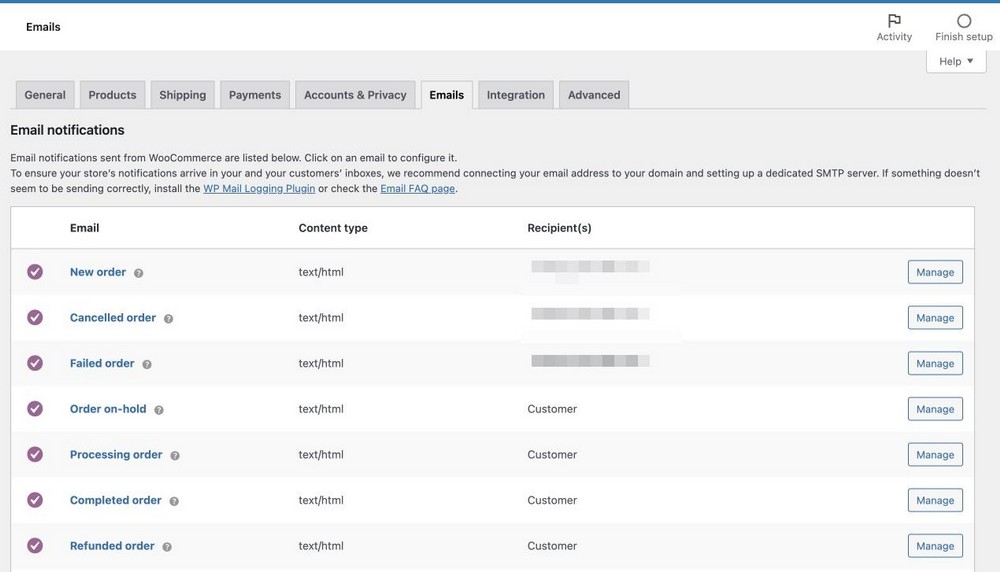Image resolution: width=1000 pixels, height=572 pixels.
Task: Click text/html in the New order row
Action: click(x=321, y=272)
